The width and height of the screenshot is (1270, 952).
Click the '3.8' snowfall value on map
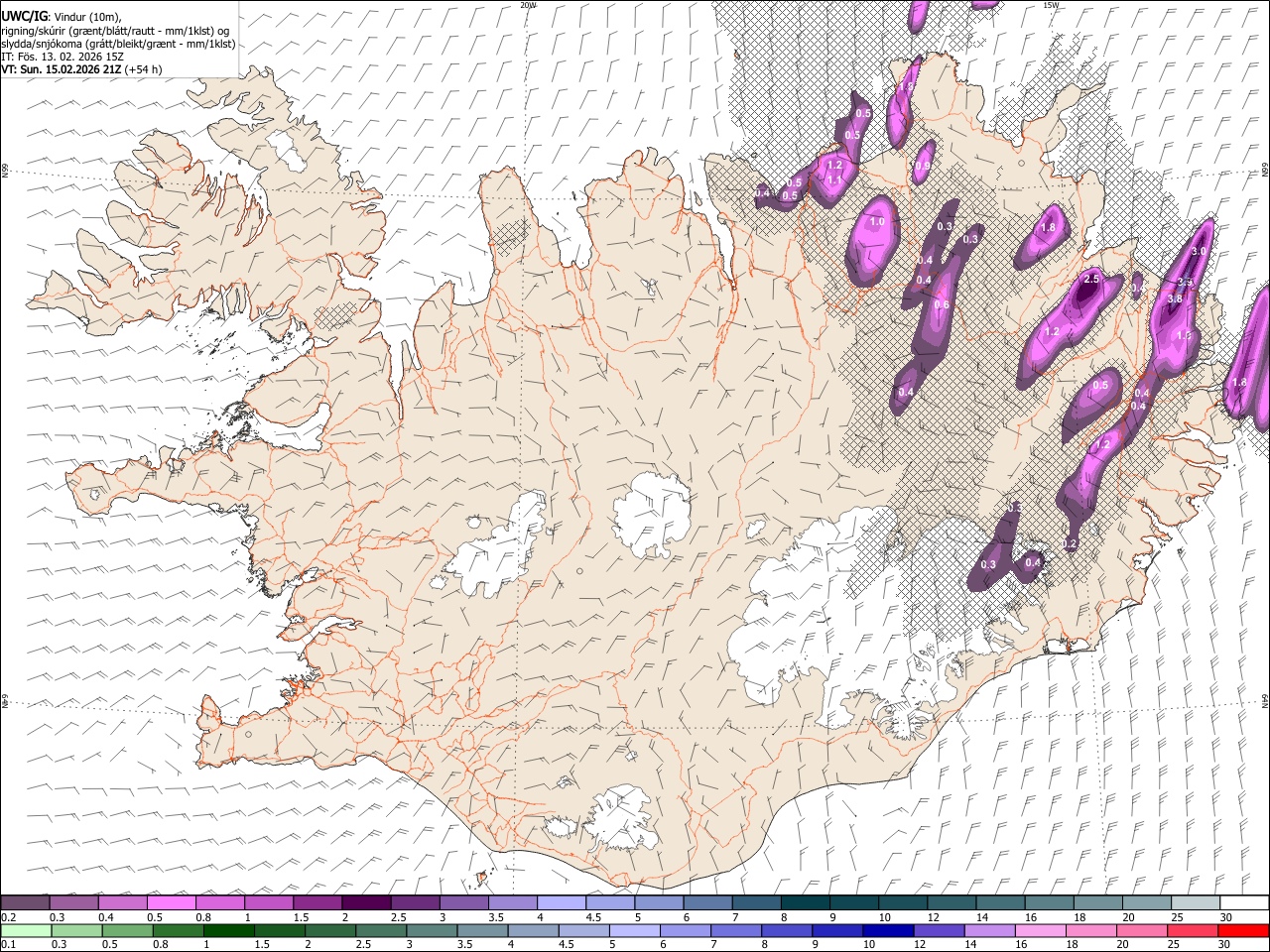pos(1176,298)
